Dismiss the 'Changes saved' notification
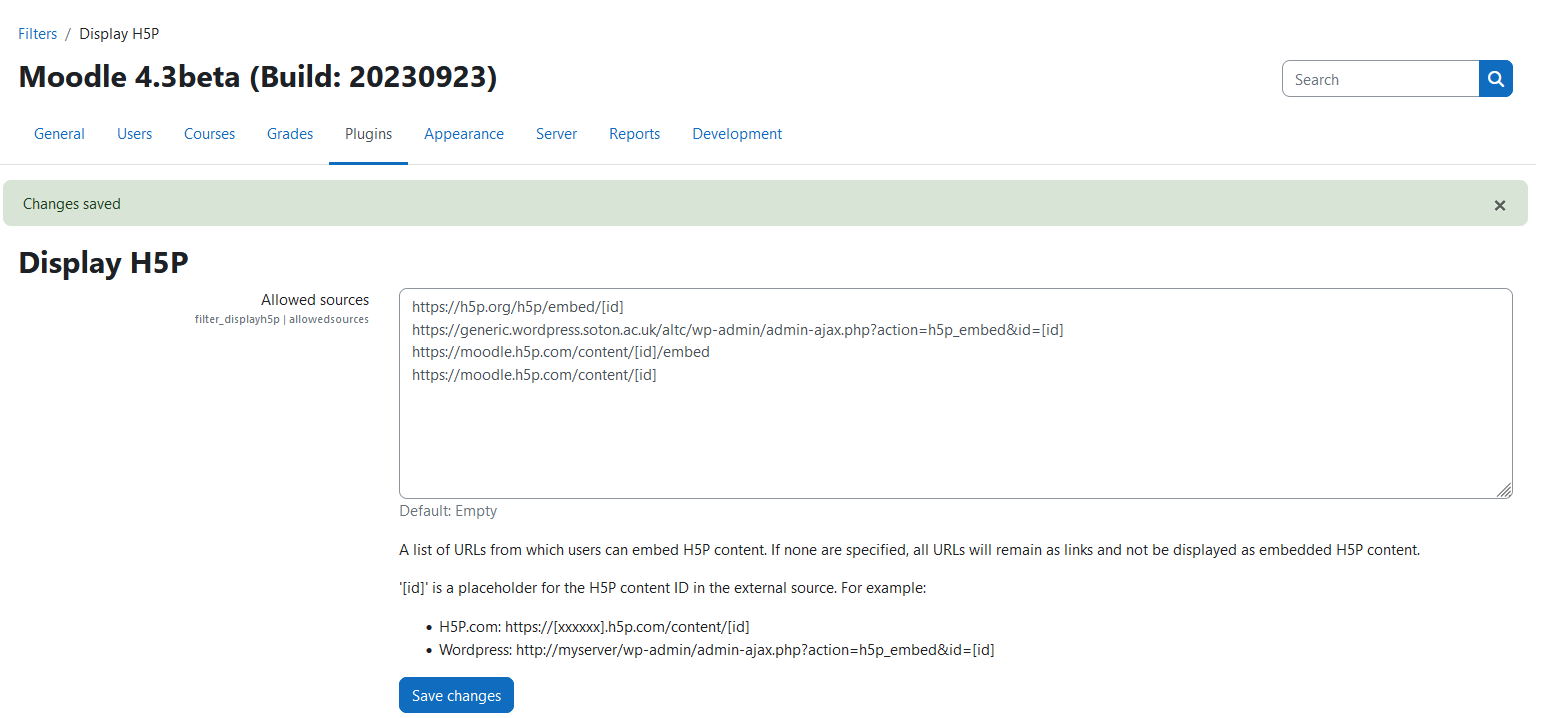The image size is (1550, 718). [1499, 205]
